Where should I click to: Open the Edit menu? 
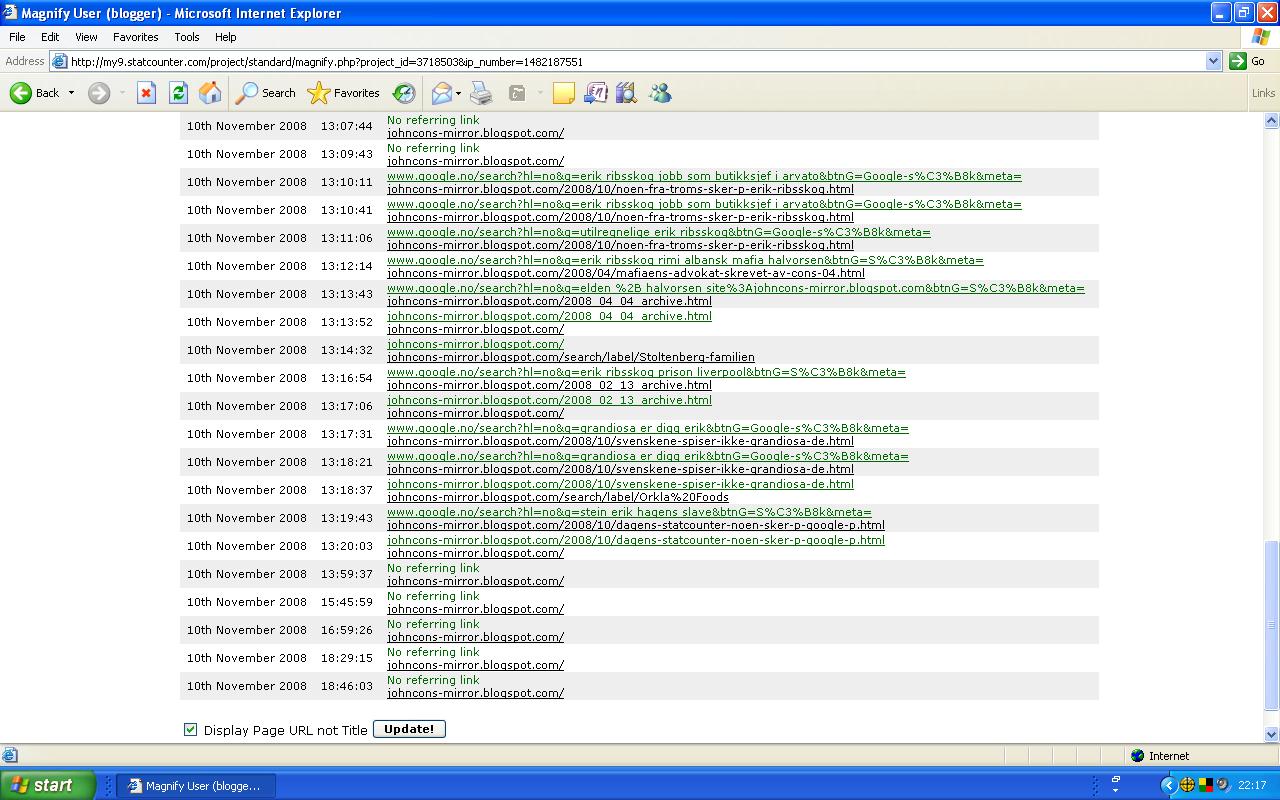click(x=50, y=37)
